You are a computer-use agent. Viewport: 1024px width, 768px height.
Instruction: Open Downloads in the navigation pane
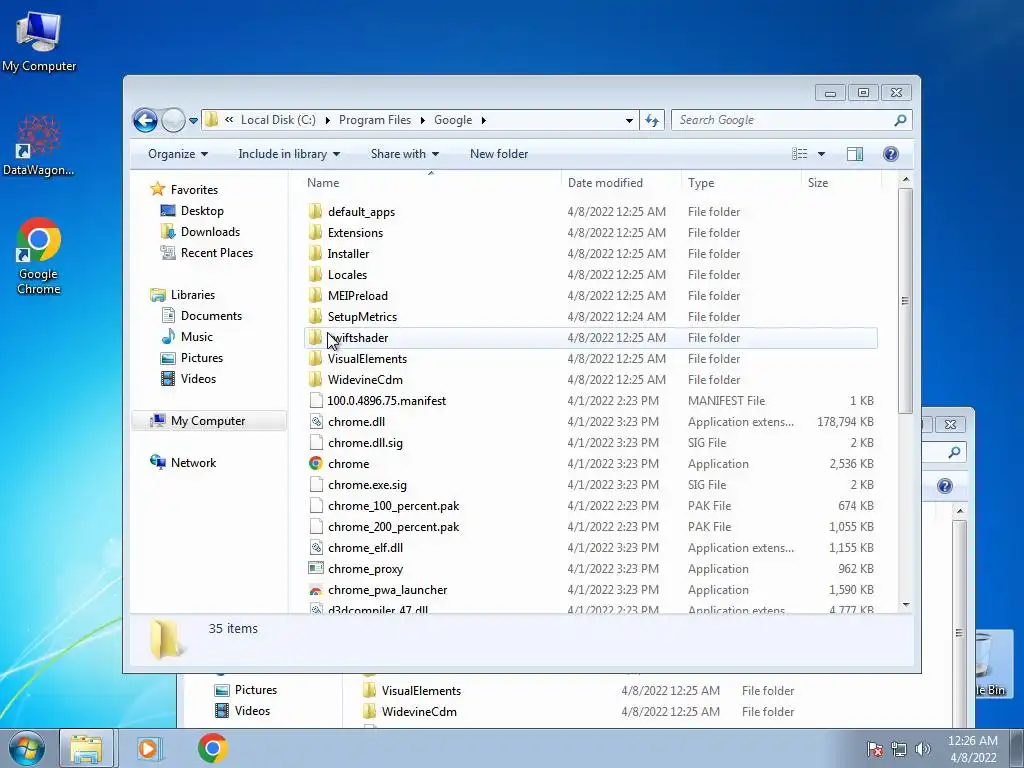[210, 232]
